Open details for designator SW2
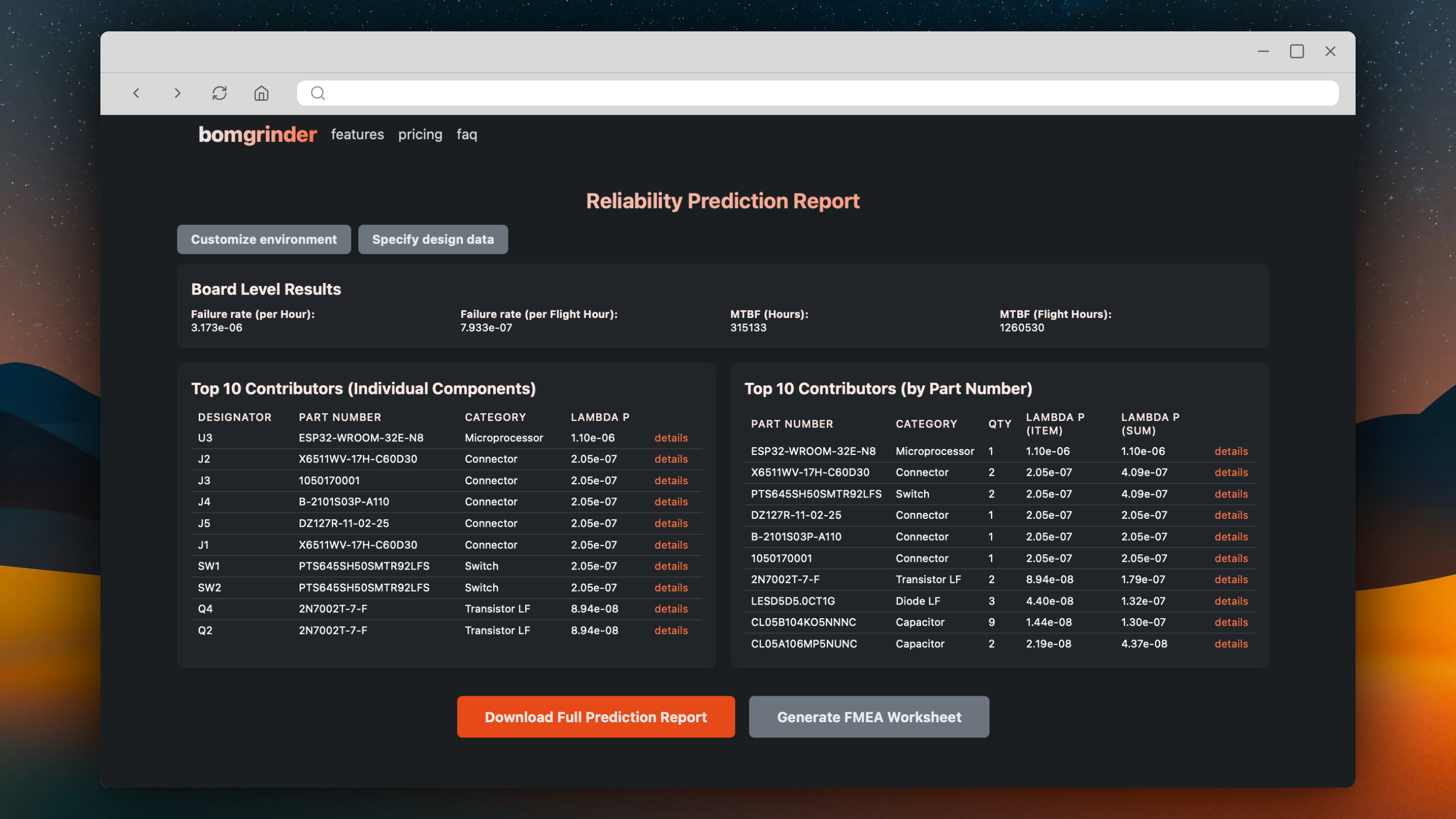Image resolution: width=1456 pixels, height=819 pixels. click(671, 588)
